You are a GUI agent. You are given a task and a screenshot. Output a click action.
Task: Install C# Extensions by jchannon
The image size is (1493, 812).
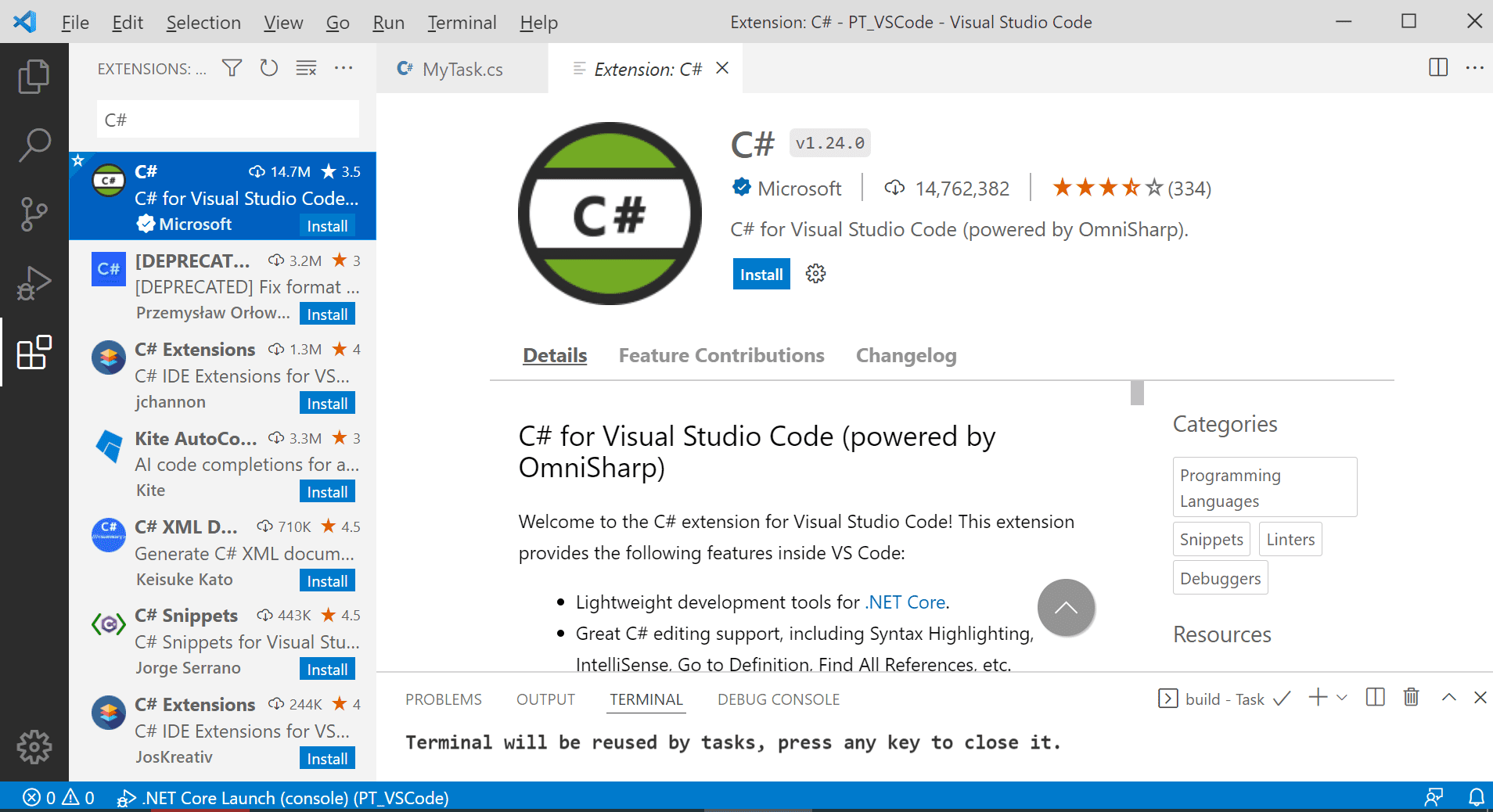[327, 403]
